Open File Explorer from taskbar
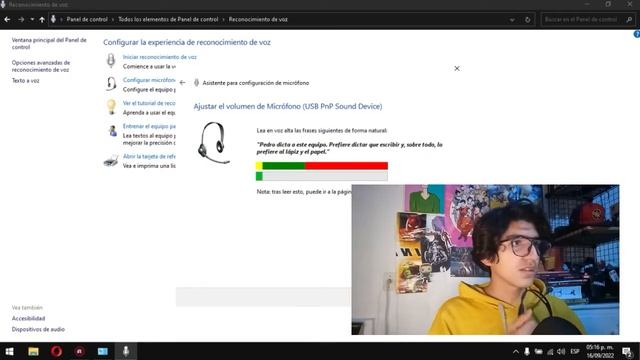 tap(33, 351)
